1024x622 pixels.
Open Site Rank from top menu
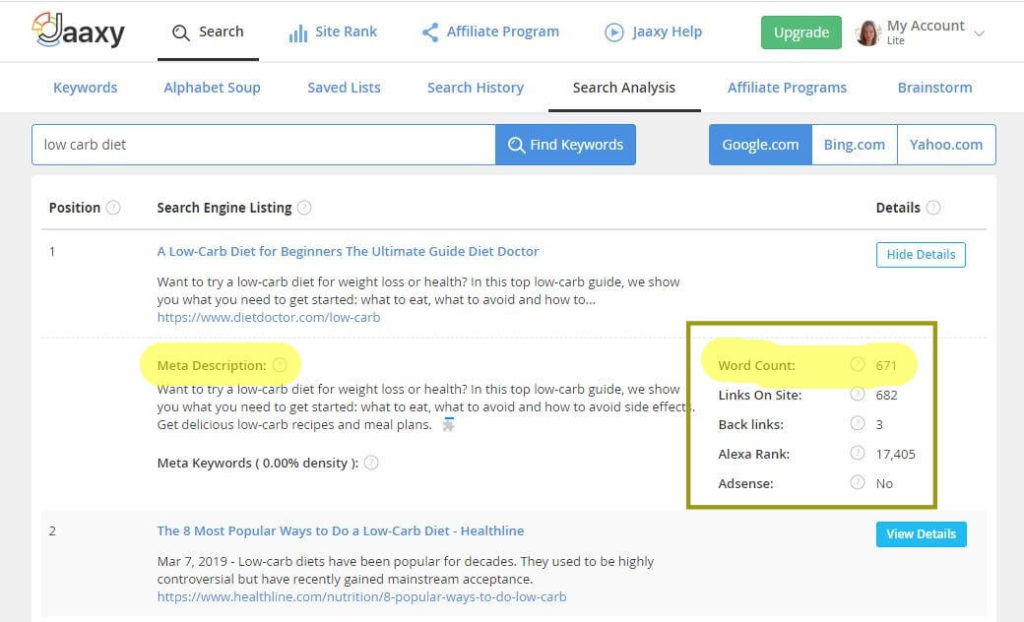333,32
